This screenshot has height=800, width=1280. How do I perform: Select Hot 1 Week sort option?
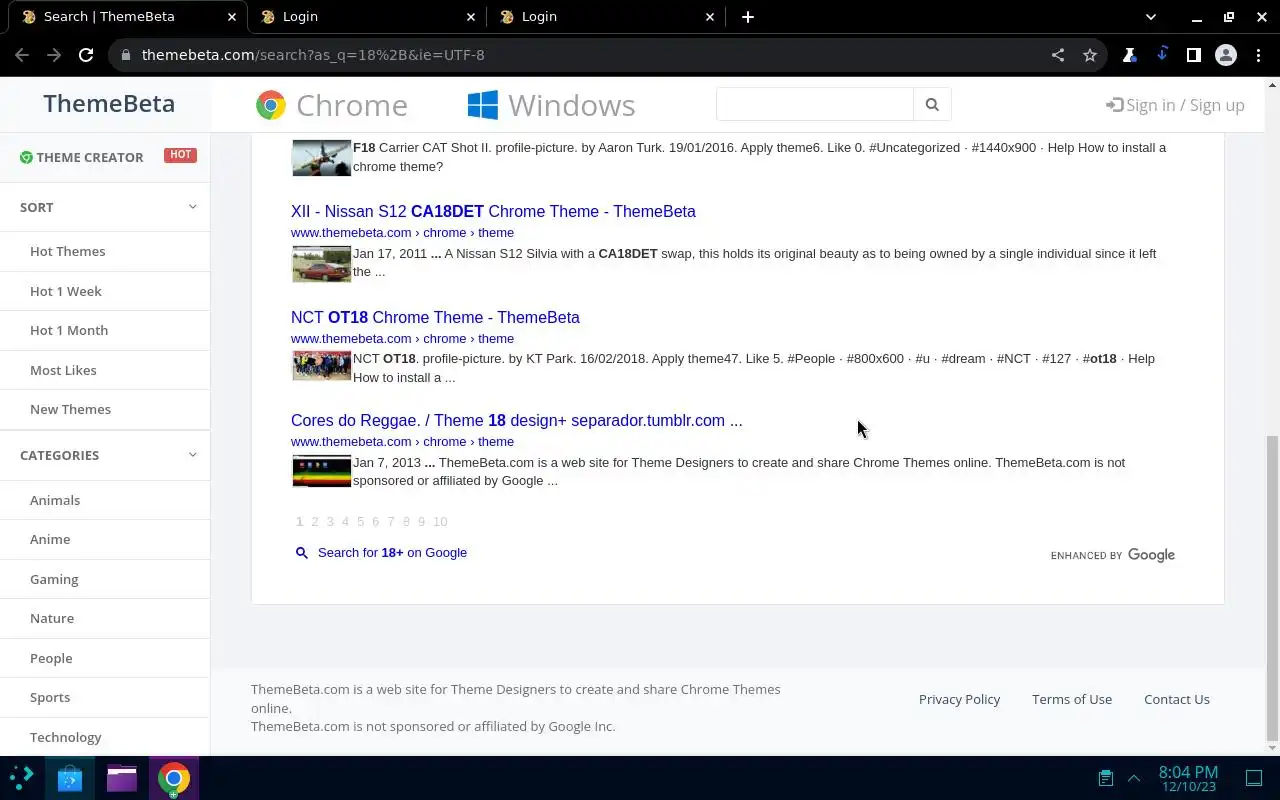point(66,291)
